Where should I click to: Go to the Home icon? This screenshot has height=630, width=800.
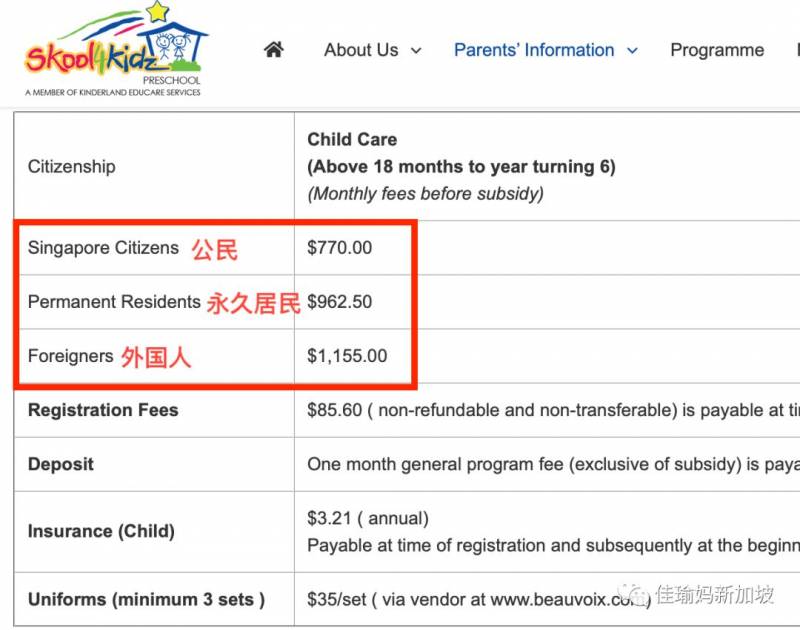273,50
